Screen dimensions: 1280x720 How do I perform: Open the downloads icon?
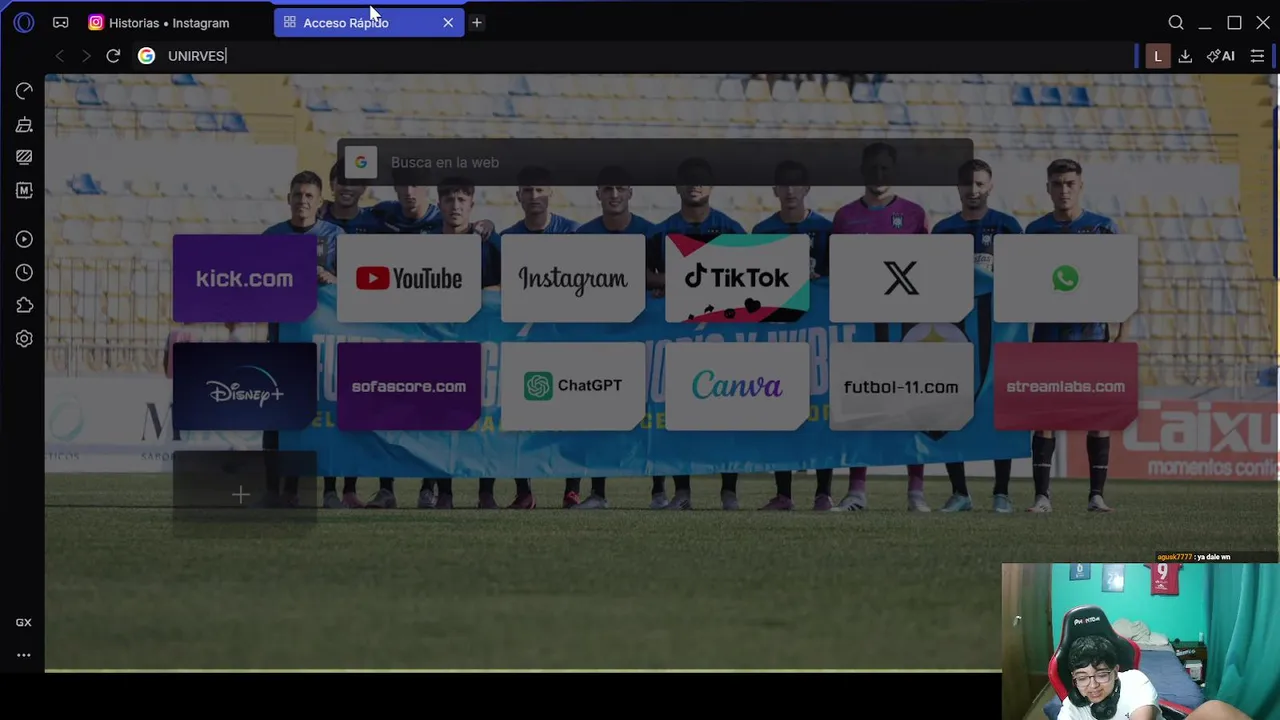pos(1185,56)
